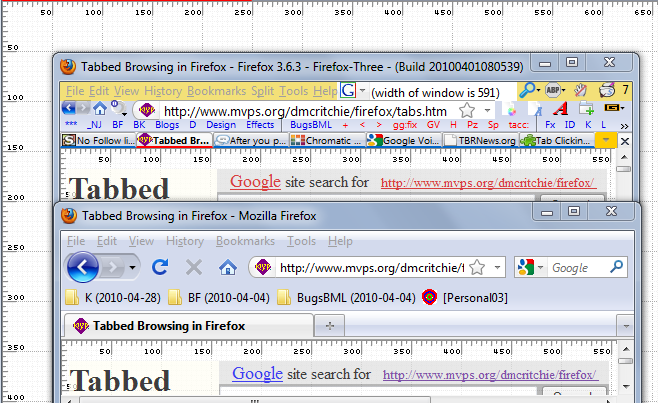Click the red letter A icon in the upper window toolbar
This screenshot has height=403, width=658.
tap(561, 109)
